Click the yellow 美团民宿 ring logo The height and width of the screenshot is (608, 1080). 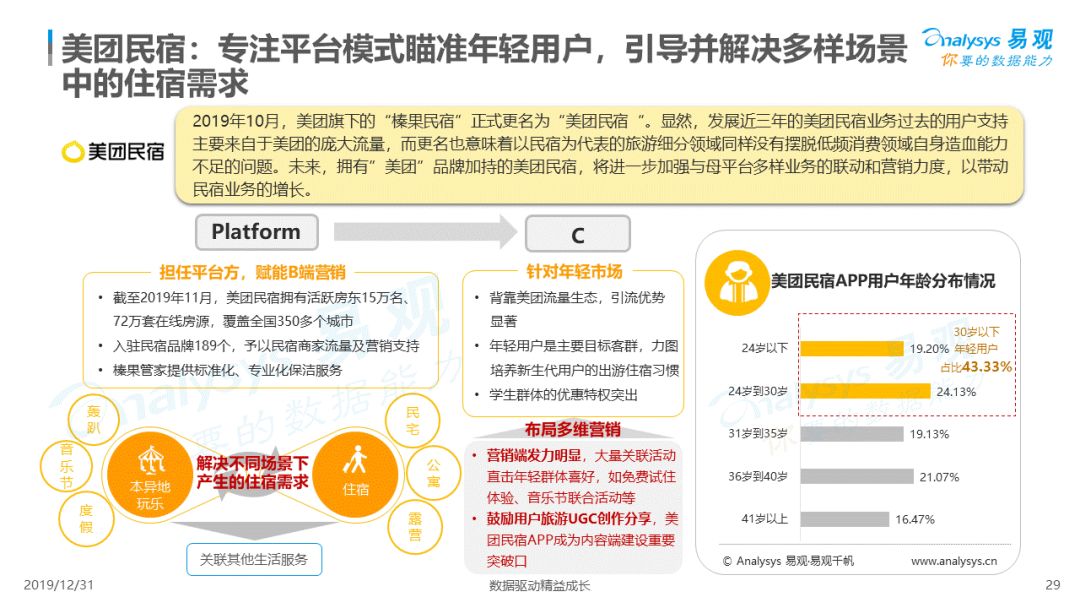[x=72, y=151]
